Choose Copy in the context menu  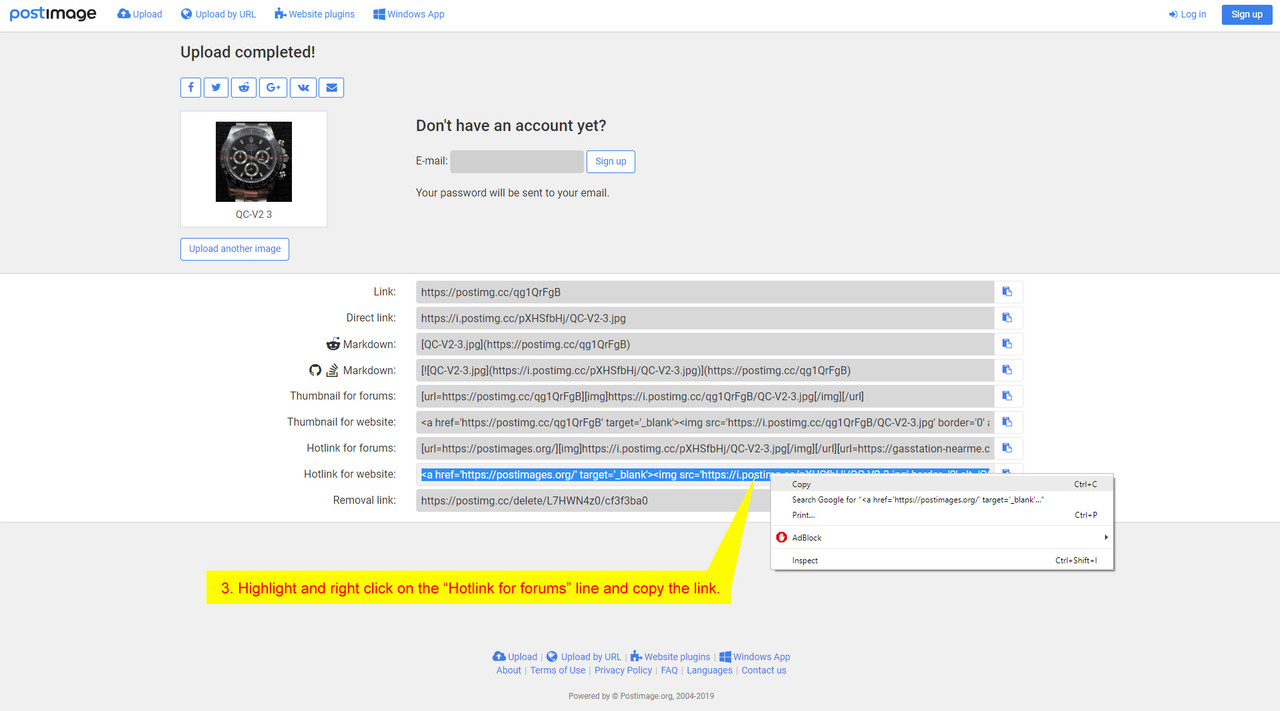click(x=942, y=484)
